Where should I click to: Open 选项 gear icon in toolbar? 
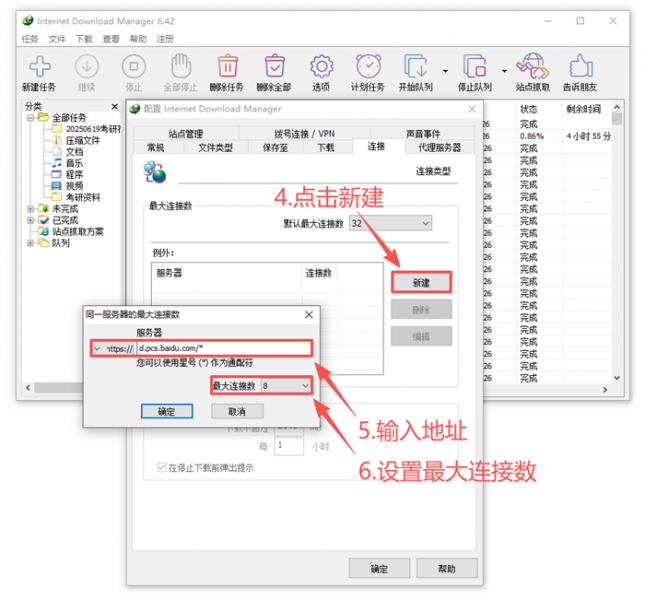(321, 66)
